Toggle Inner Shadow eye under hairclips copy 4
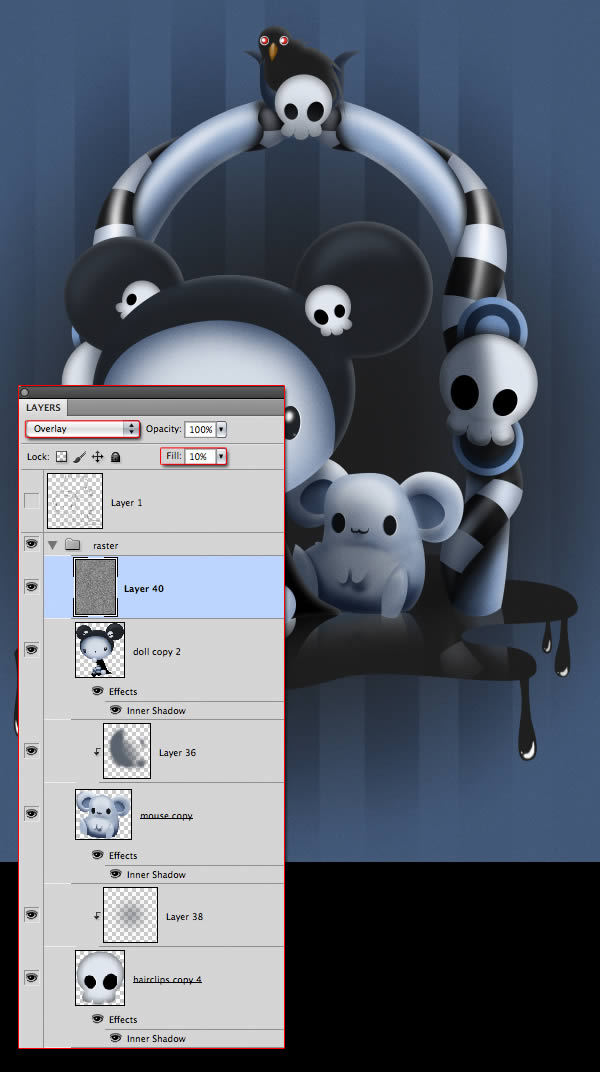 [115, 1038]
